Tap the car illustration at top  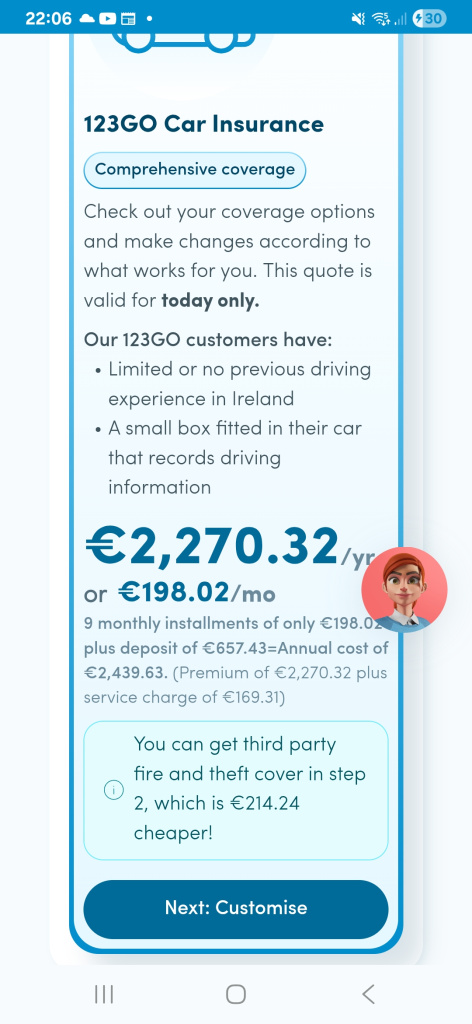pos(182,40)
